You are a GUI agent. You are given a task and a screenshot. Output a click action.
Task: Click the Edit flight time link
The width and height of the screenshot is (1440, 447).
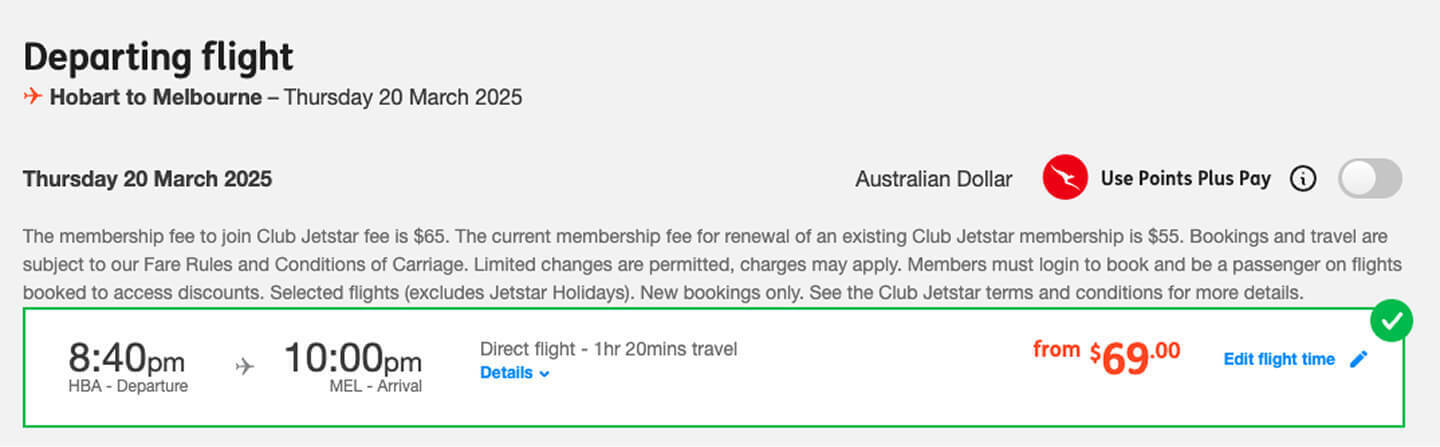pyautogui.click(x=1279, y=359)
